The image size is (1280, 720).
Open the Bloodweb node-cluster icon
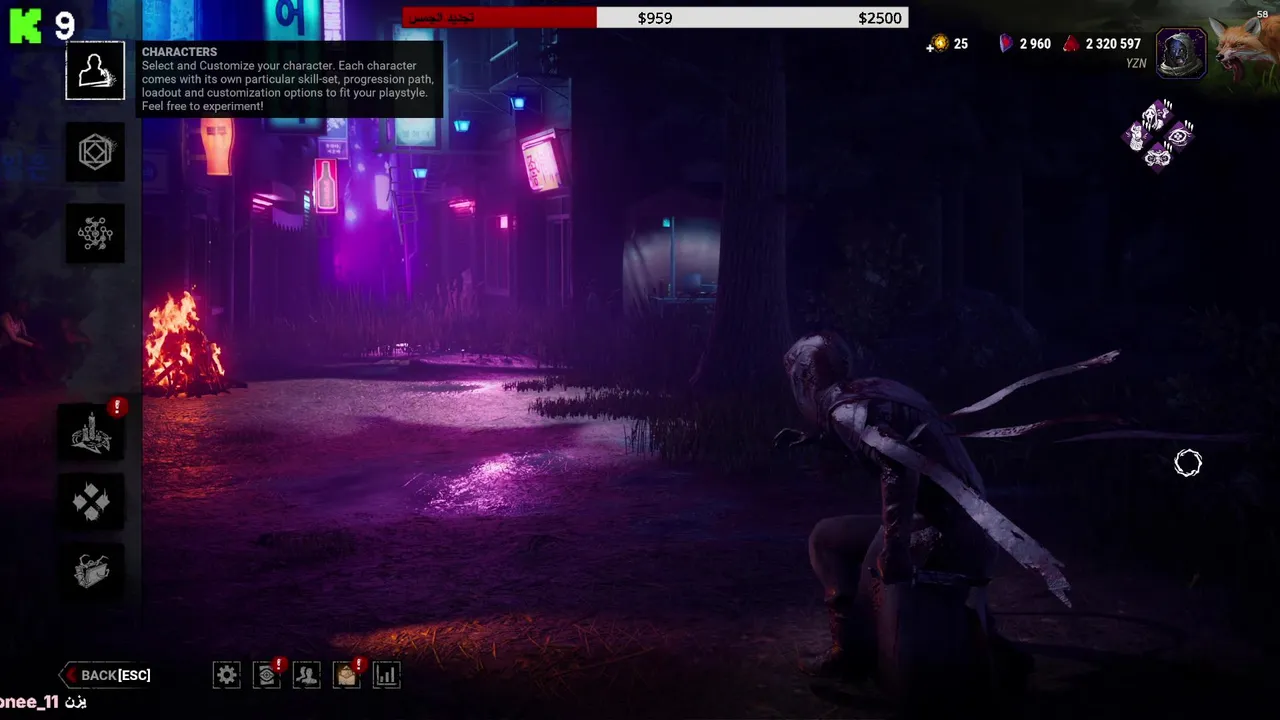point(95,233)
